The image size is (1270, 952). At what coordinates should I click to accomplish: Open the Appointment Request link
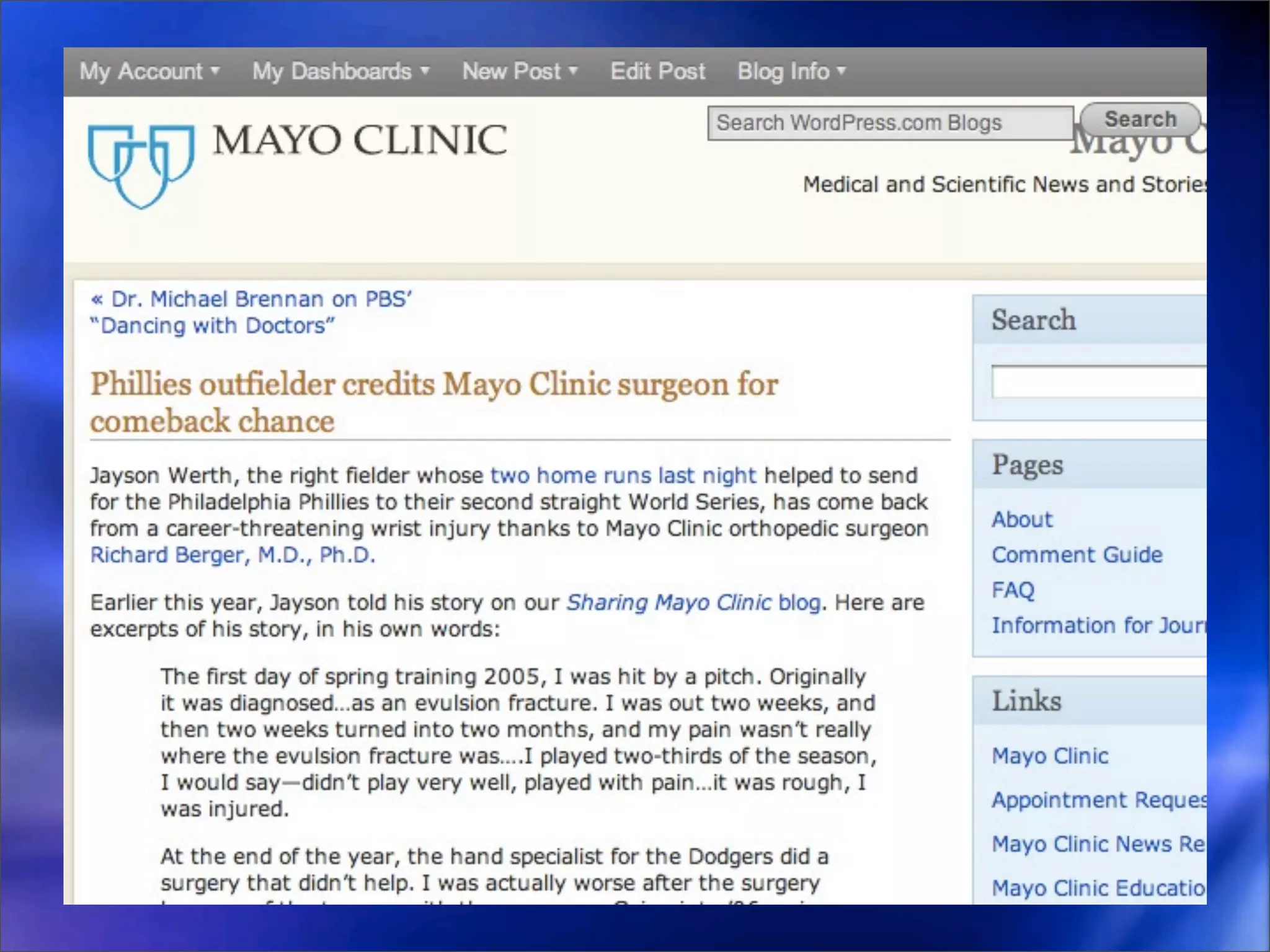pyautogui.click(x=1098, y=800)
